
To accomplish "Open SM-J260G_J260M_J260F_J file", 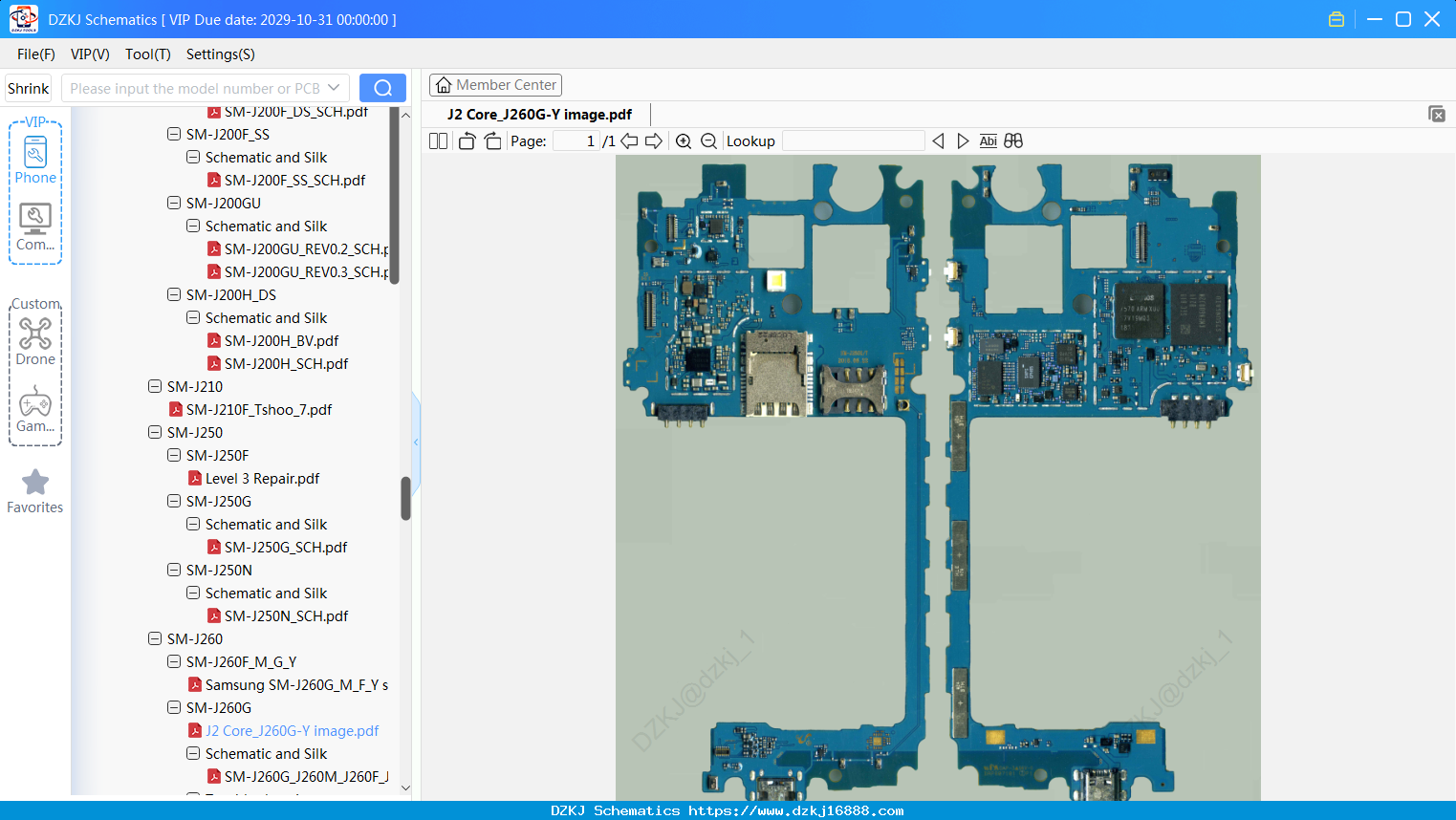I will (298, 777).
